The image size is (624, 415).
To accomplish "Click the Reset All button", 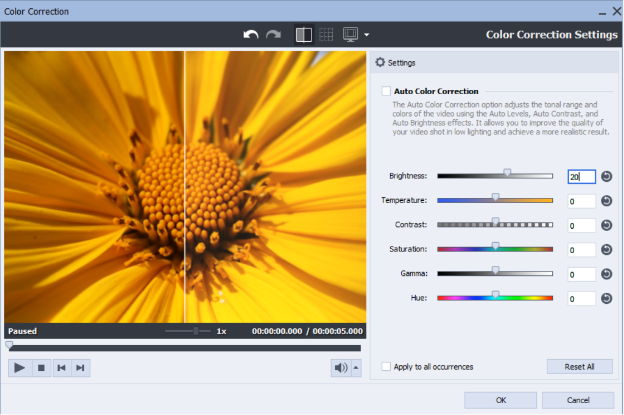I will tap(579, 367).
